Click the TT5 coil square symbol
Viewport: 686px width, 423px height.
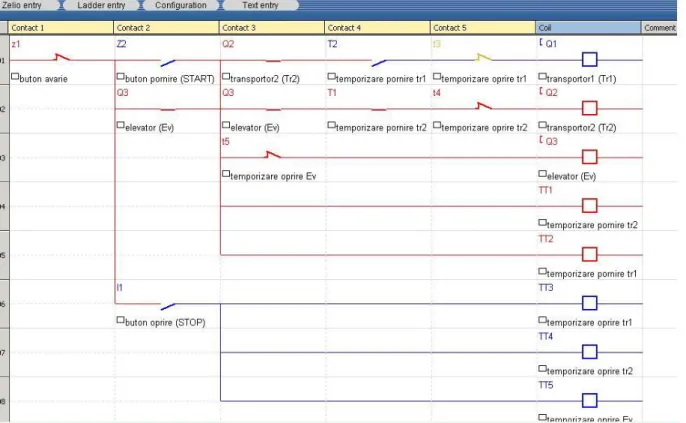(589, 400)
